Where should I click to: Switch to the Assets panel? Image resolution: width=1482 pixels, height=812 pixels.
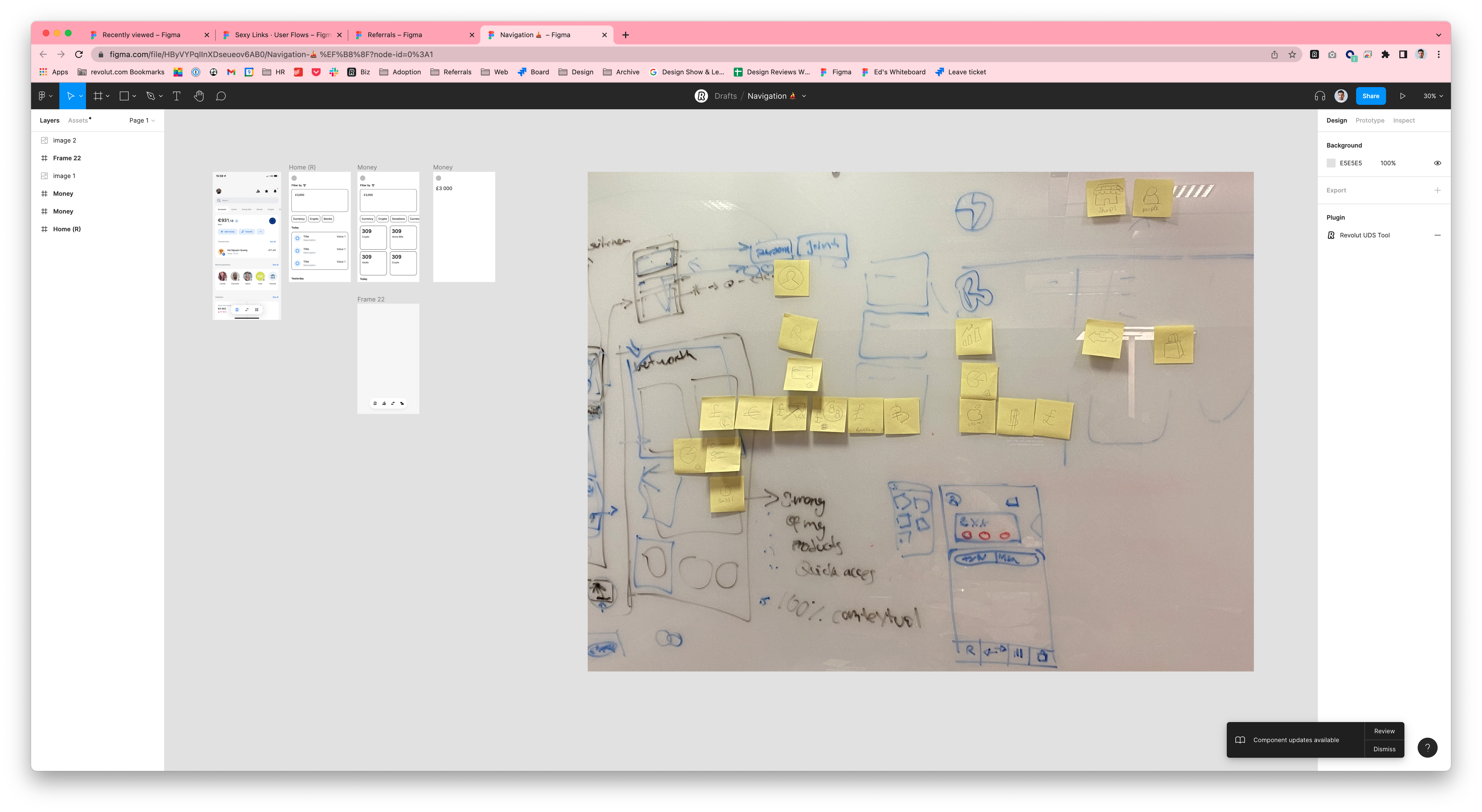pyautogui.click(x=78, y=120)
